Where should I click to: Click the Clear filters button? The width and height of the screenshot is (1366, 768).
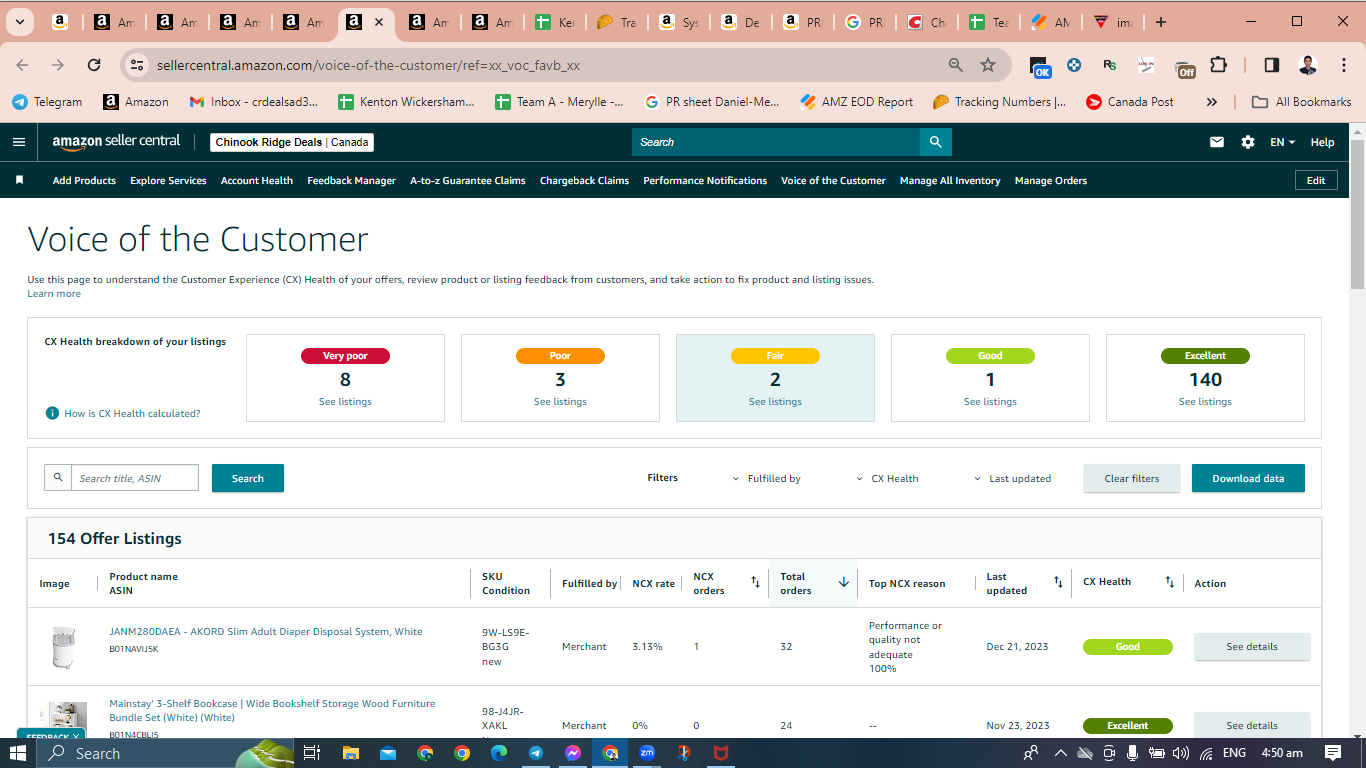(x=1132, y=478)
